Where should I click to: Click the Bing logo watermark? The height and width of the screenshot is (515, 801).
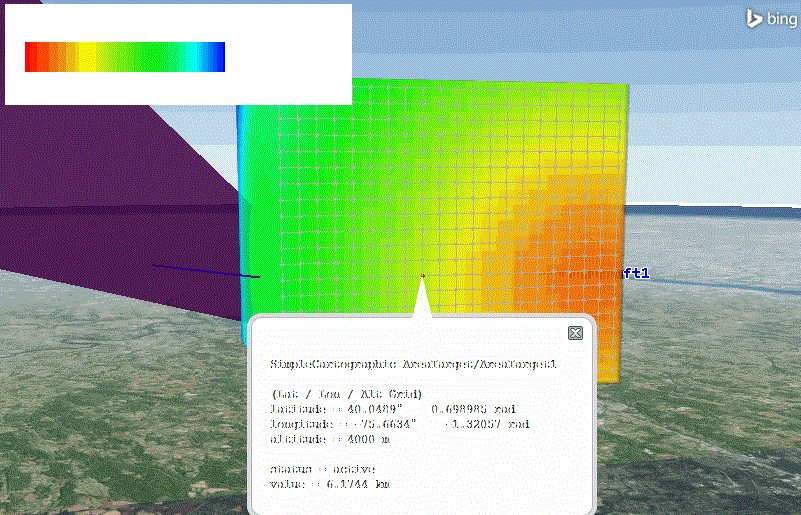coord(768,18)
